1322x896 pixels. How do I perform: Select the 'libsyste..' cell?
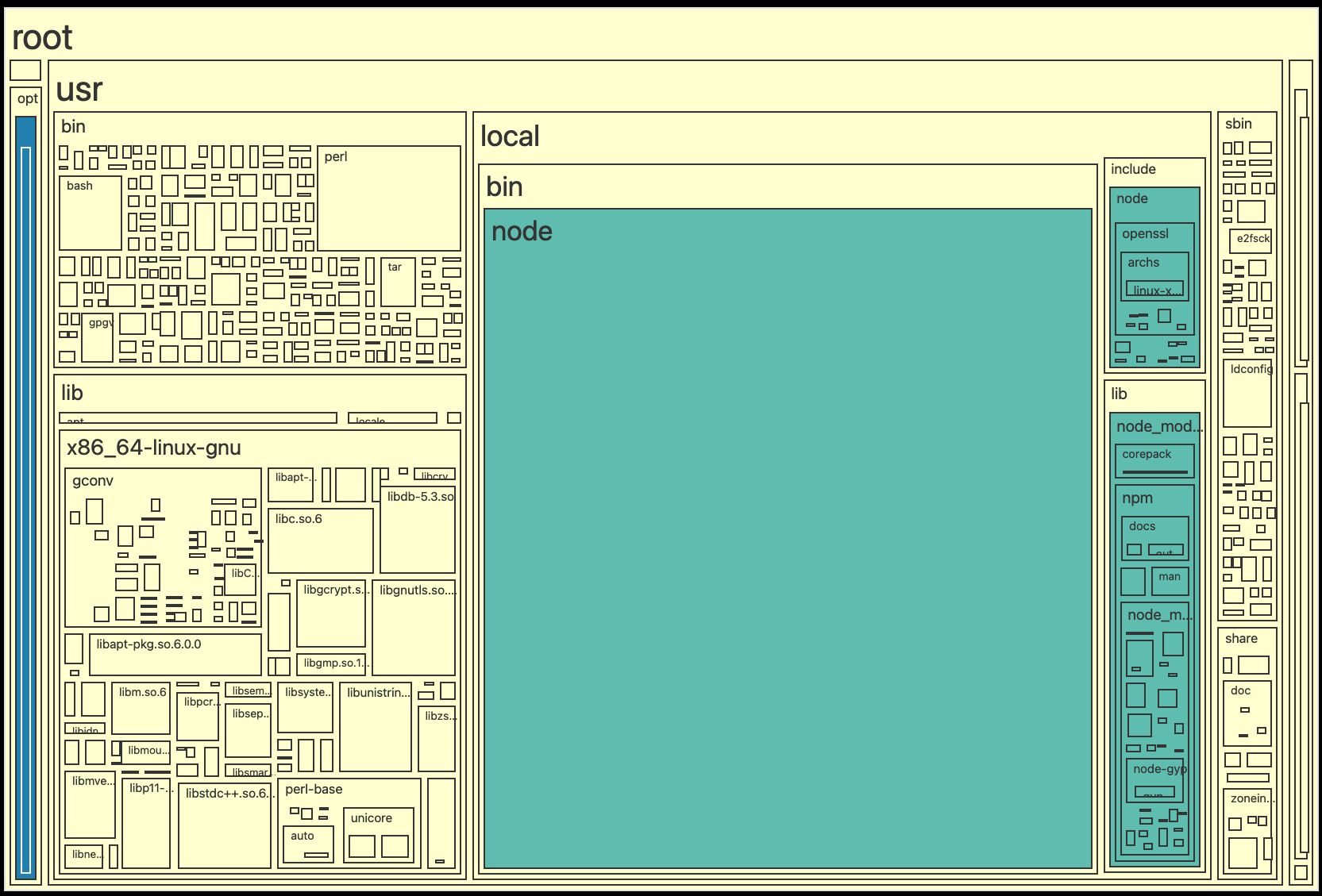(x=305, y=708)
